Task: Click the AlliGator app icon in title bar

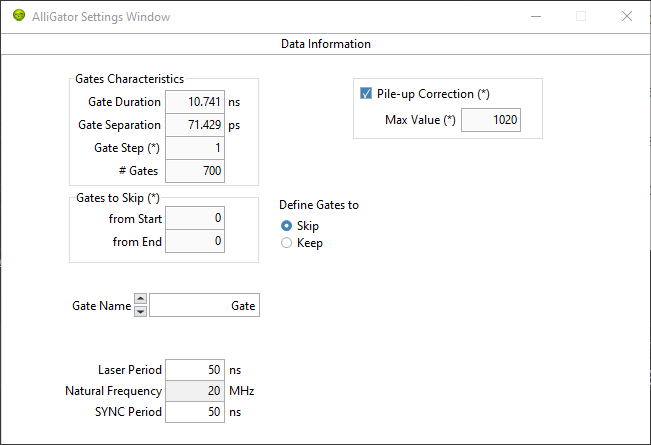Action: [x=19, y=15]
